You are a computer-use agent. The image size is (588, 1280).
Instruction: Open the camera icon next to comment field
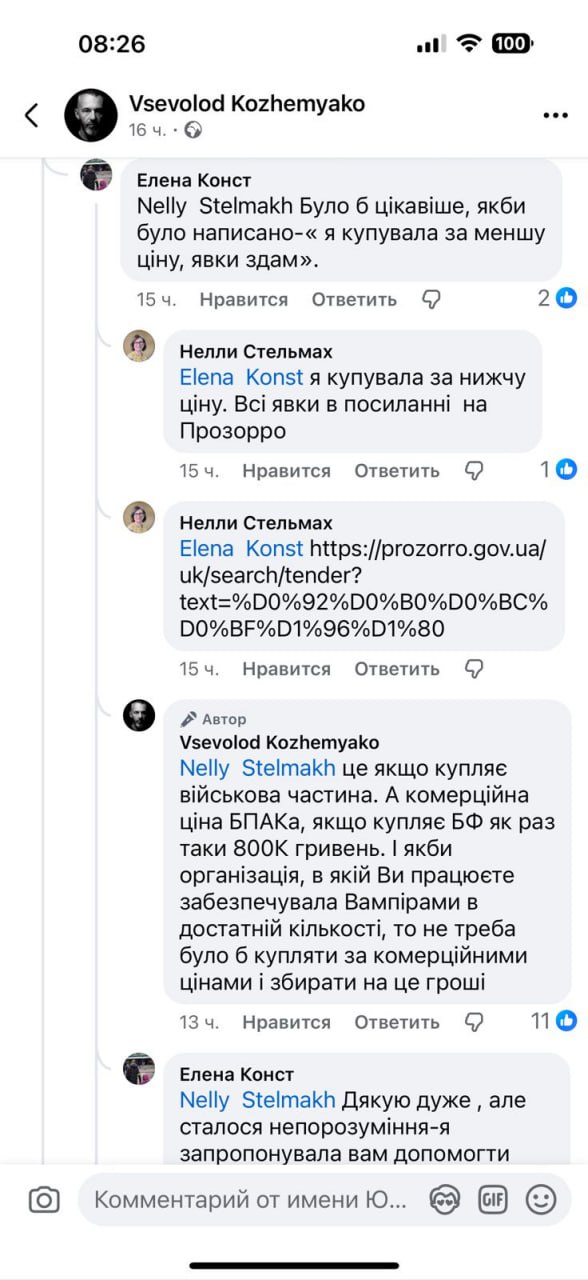coord(42,1198)
